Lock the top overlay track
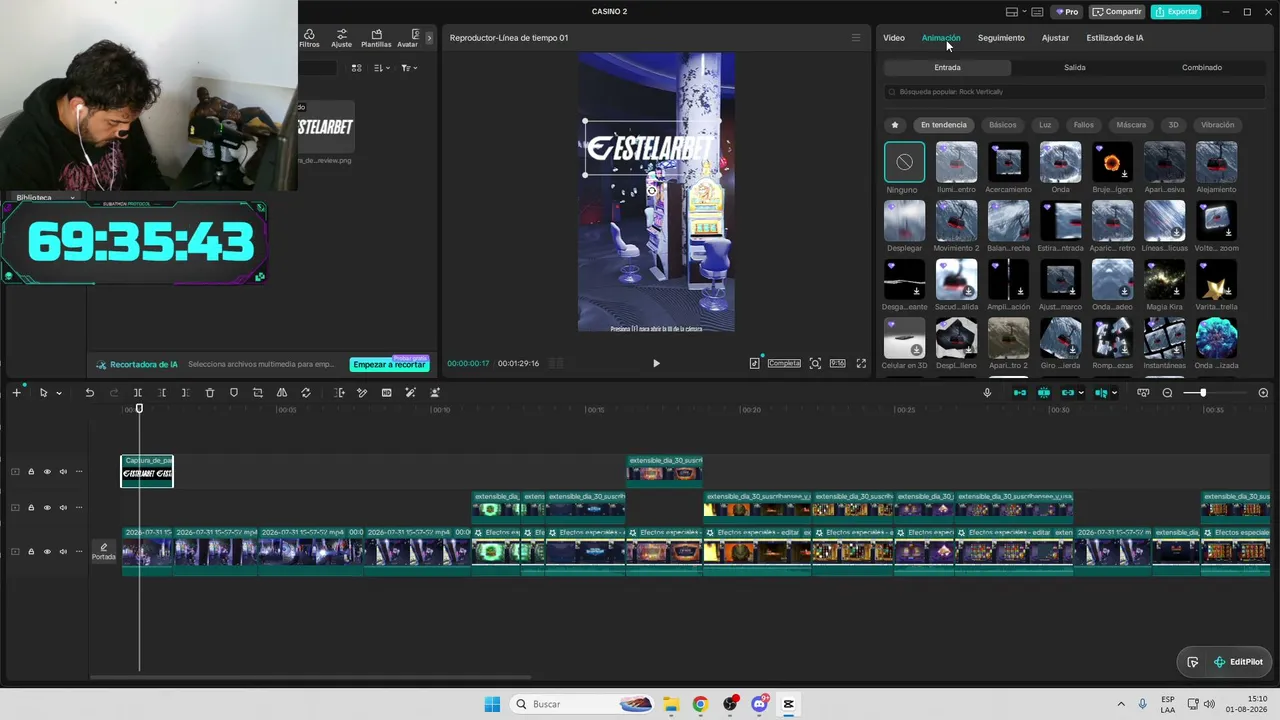The width and height of the screenshot is (1280, 720). click(31, 471)
